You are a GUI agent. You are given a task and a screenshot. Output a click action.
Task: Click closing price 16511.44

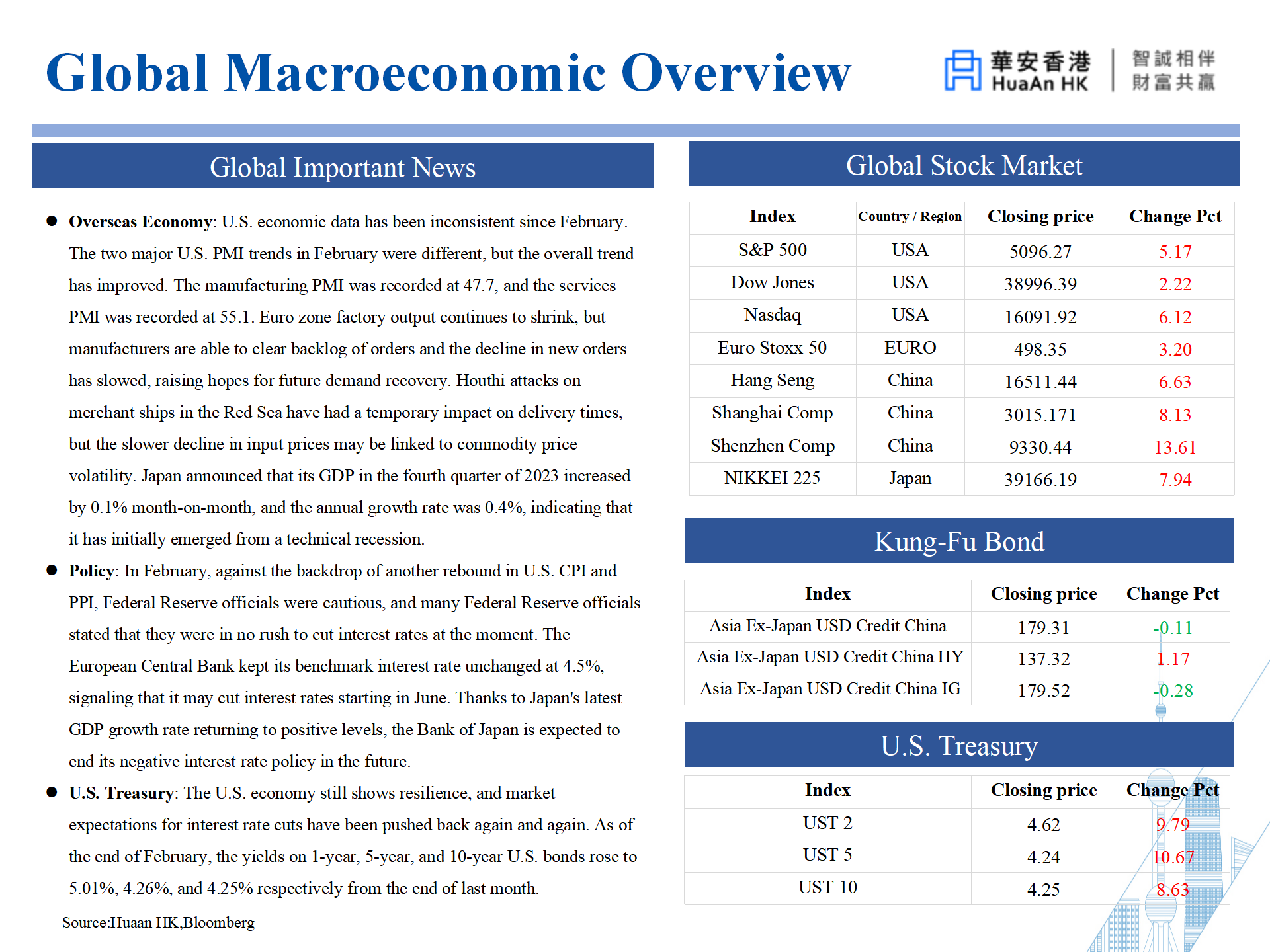tap(1040, 381)
